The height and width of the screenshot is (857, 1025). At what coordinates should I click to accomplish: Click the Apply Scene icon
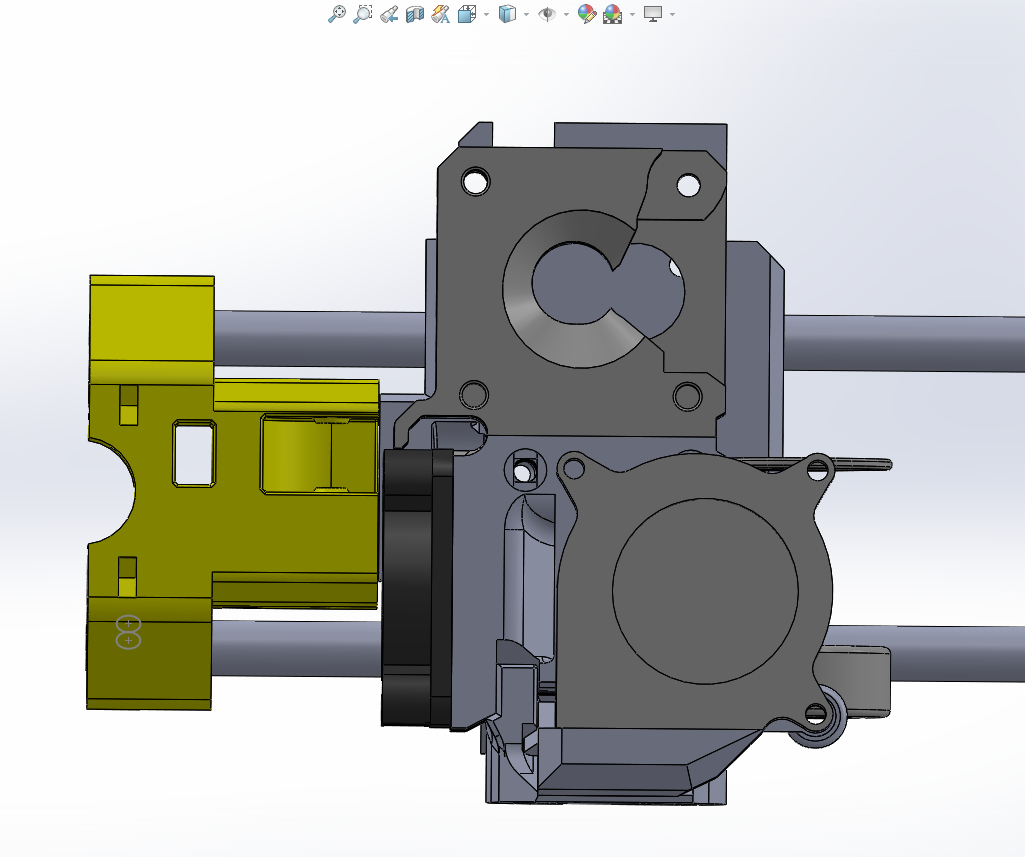613,14
